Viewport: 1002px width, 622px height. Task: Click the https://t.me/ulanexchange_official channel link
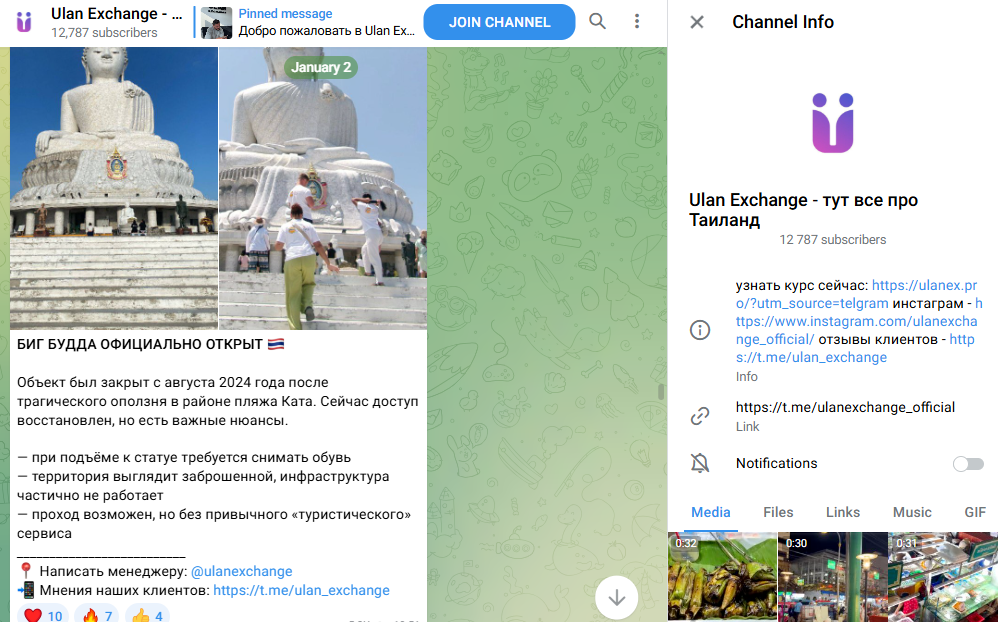(x=845, y=407)
